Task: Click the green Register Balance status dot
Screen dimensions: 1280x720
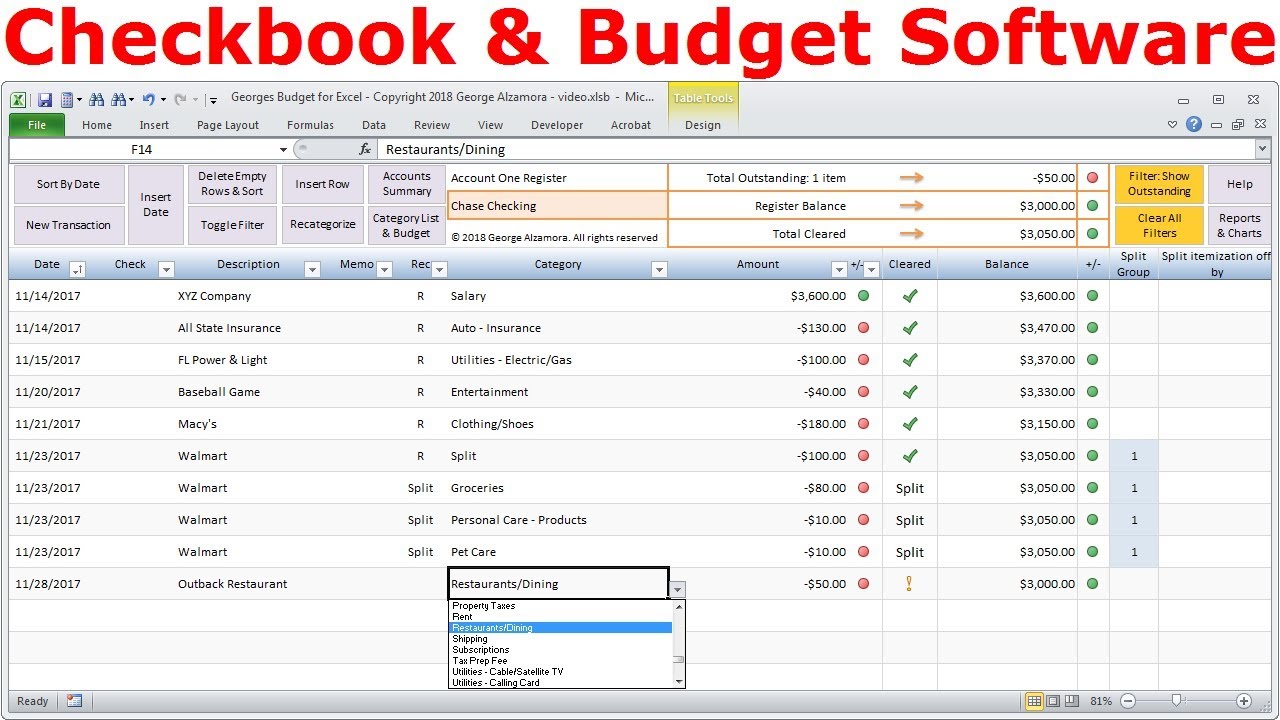Action: 1092,206
